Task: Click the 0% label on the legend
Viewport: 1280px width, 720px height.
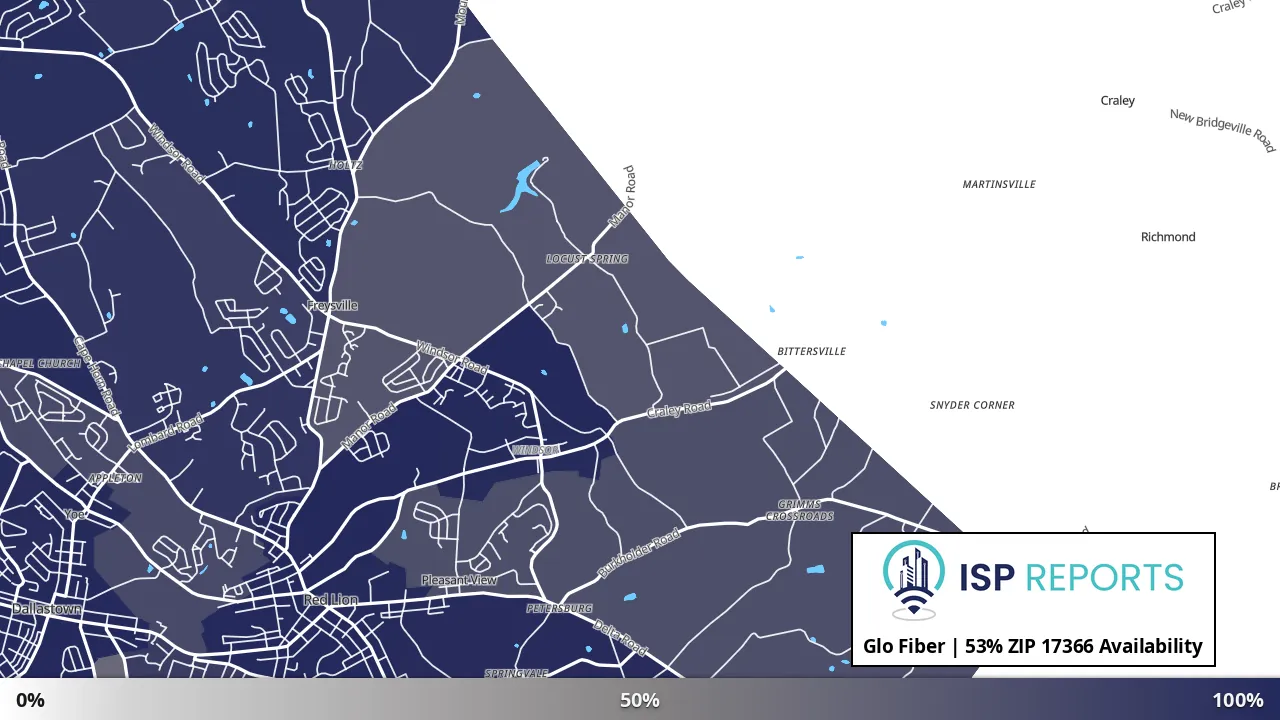Action: 30,700
